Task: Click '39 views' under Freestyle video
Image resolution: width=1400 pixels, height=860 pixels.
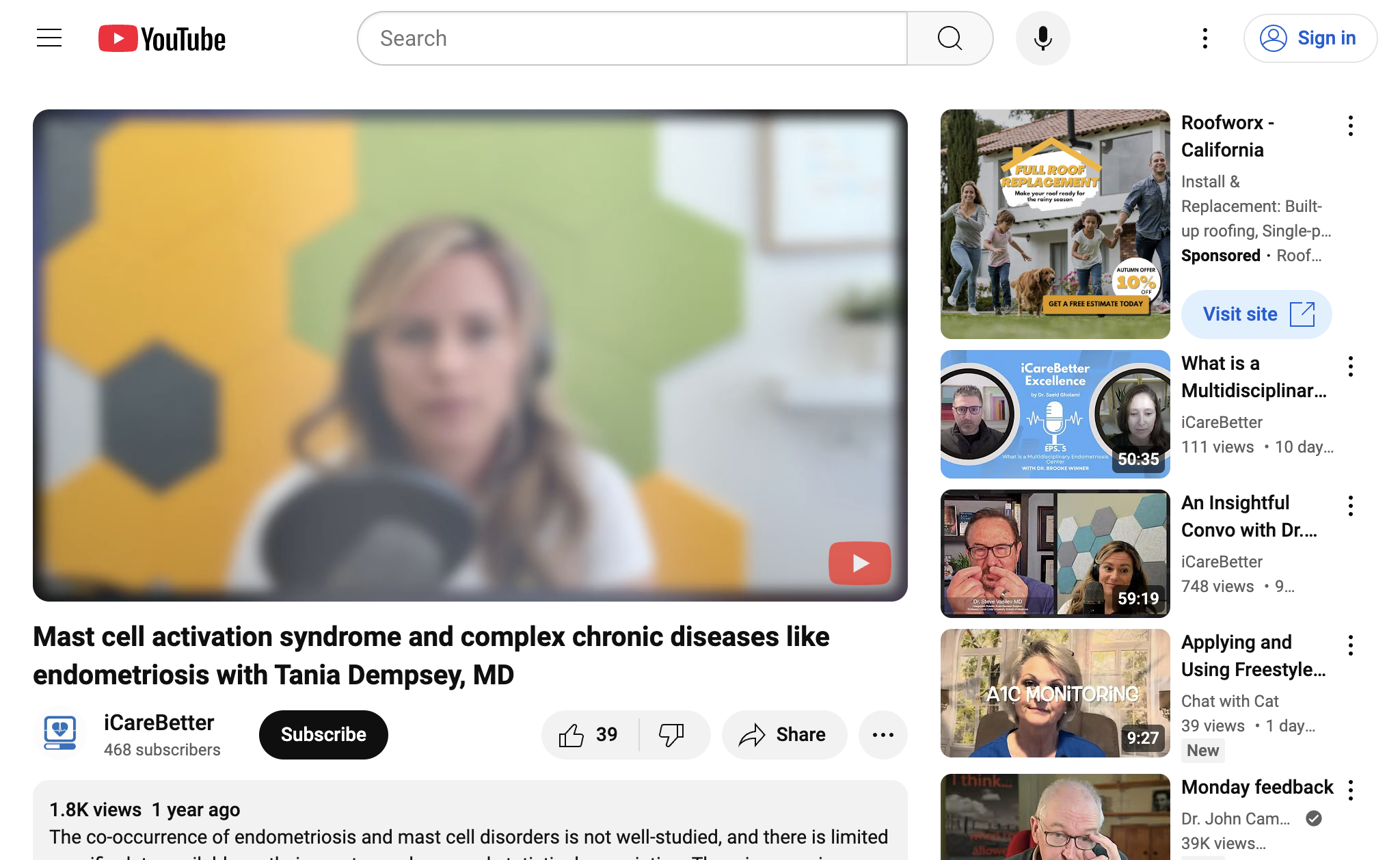Action: tap(1213, 726)
